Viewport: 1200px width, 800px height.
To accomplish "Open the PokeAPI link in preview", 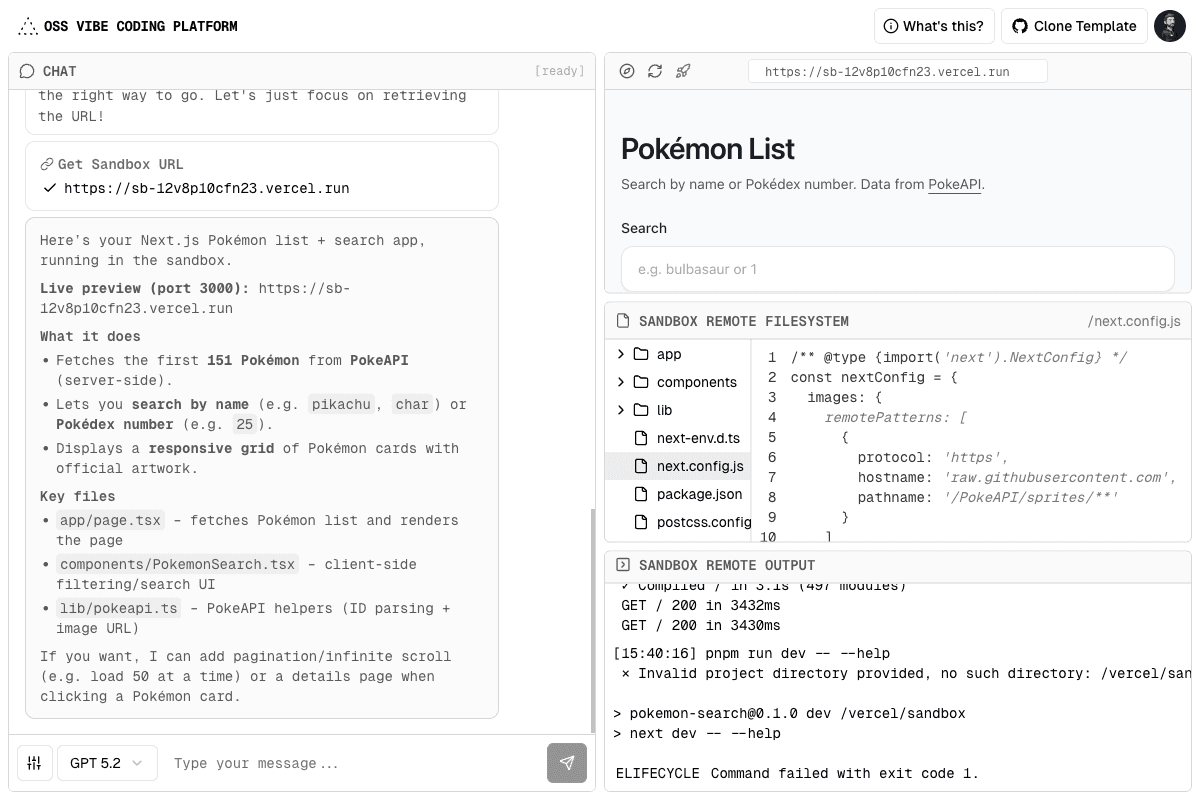I will [954, 184].
